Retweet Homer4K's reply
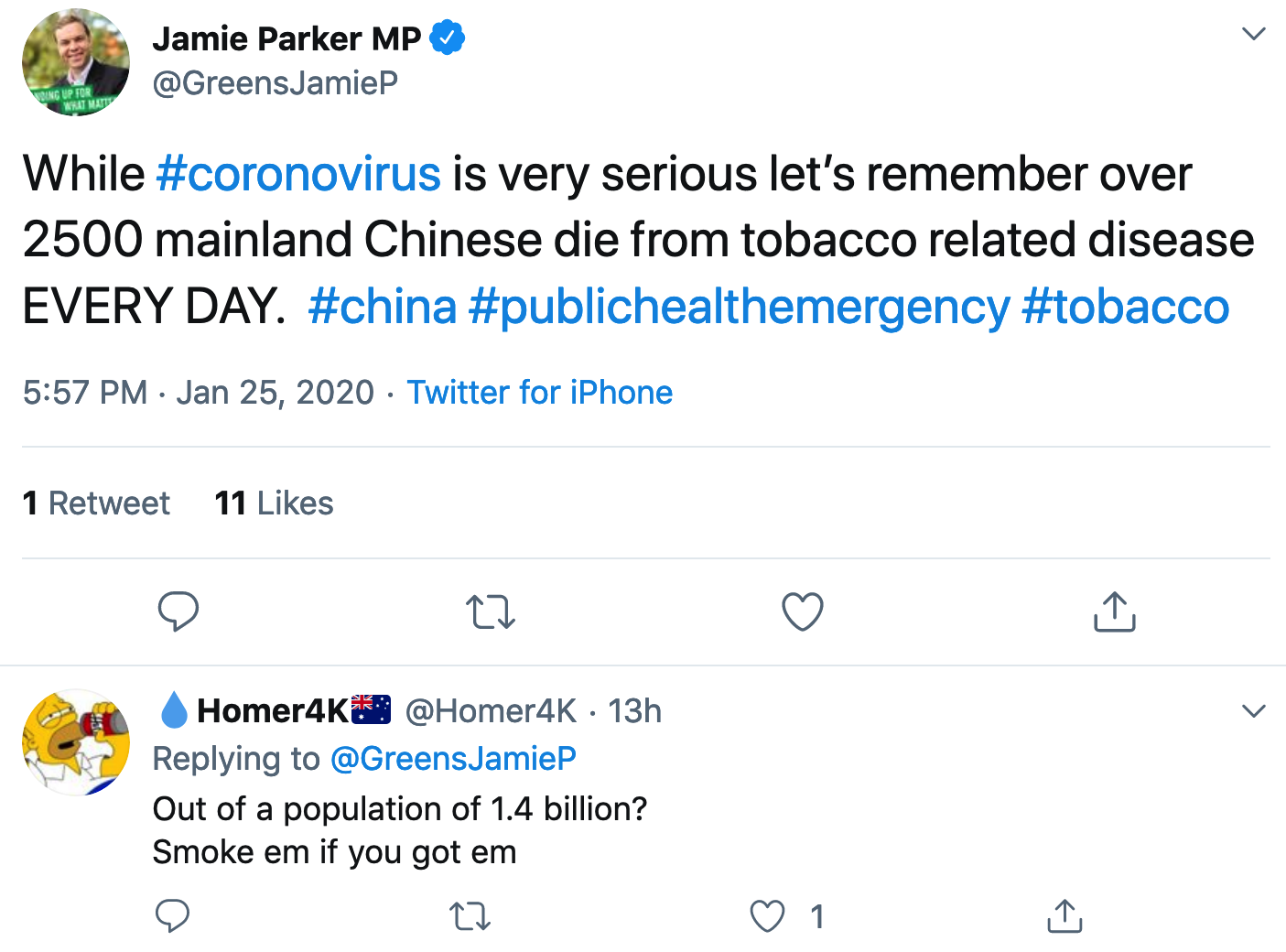 coord(470,915)
